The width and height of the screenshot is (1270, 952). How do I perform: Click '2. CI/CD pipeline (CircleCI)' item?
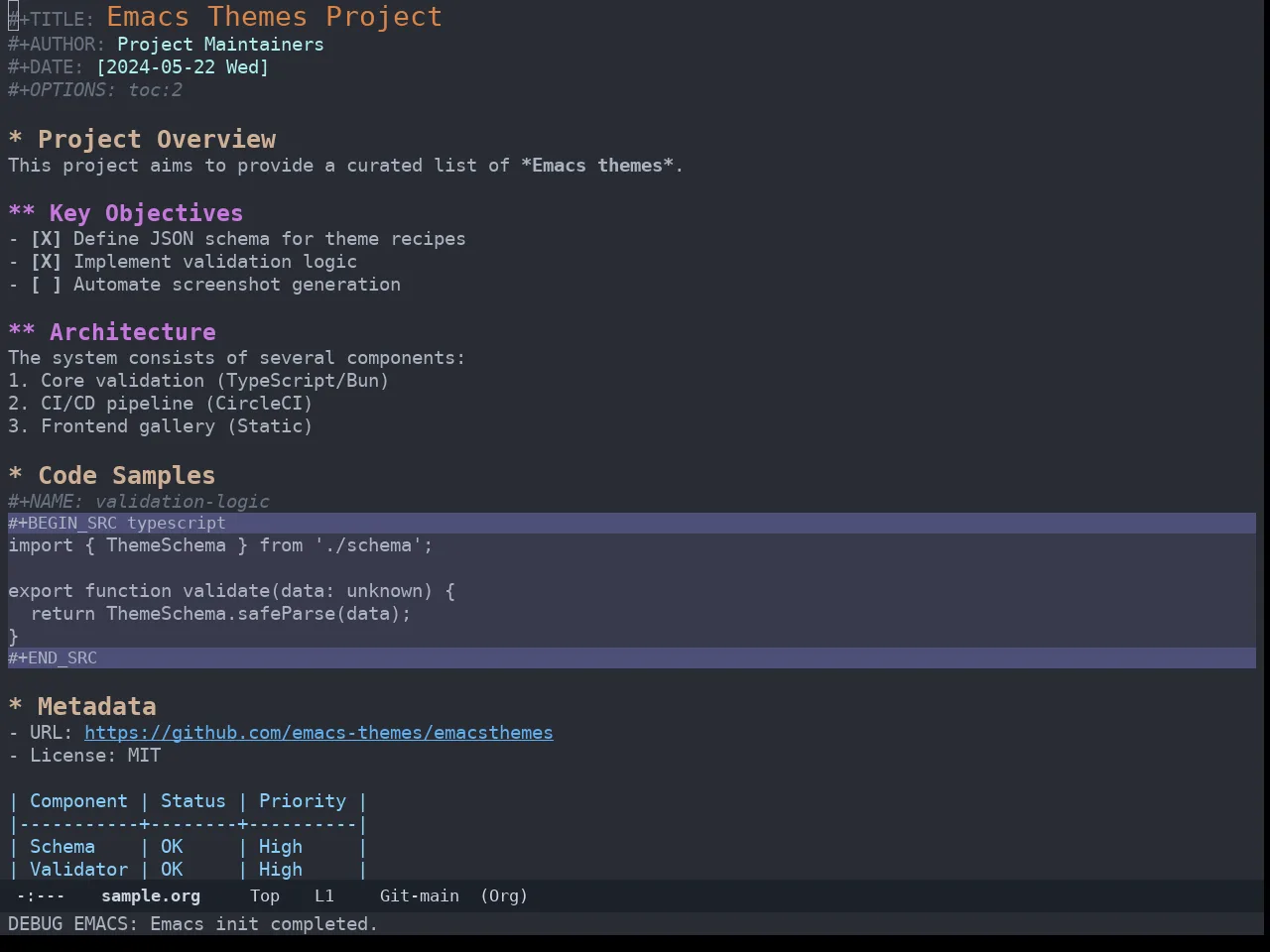pos(160,404)
